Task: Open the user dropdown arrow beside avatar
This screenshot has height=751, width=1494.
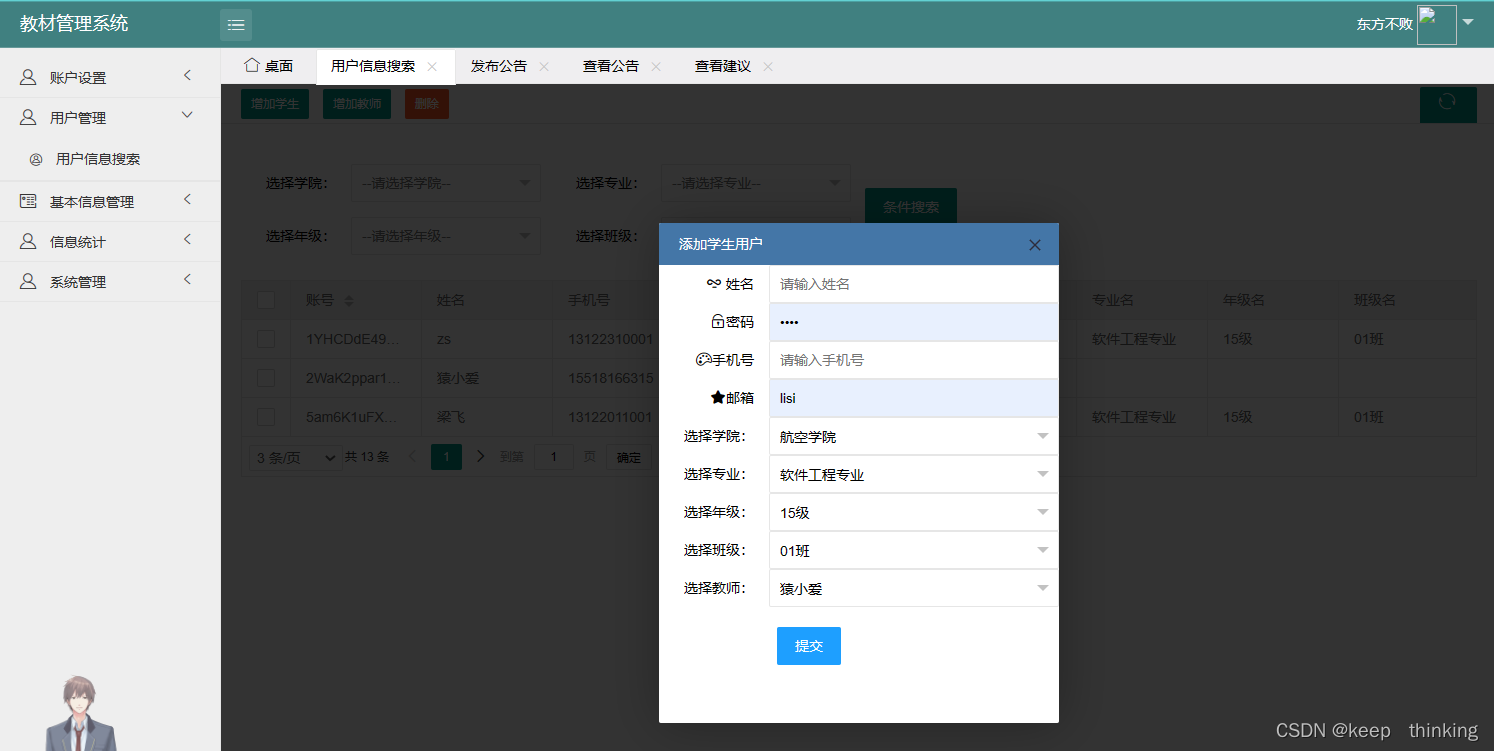Action: coord(1468,22)
